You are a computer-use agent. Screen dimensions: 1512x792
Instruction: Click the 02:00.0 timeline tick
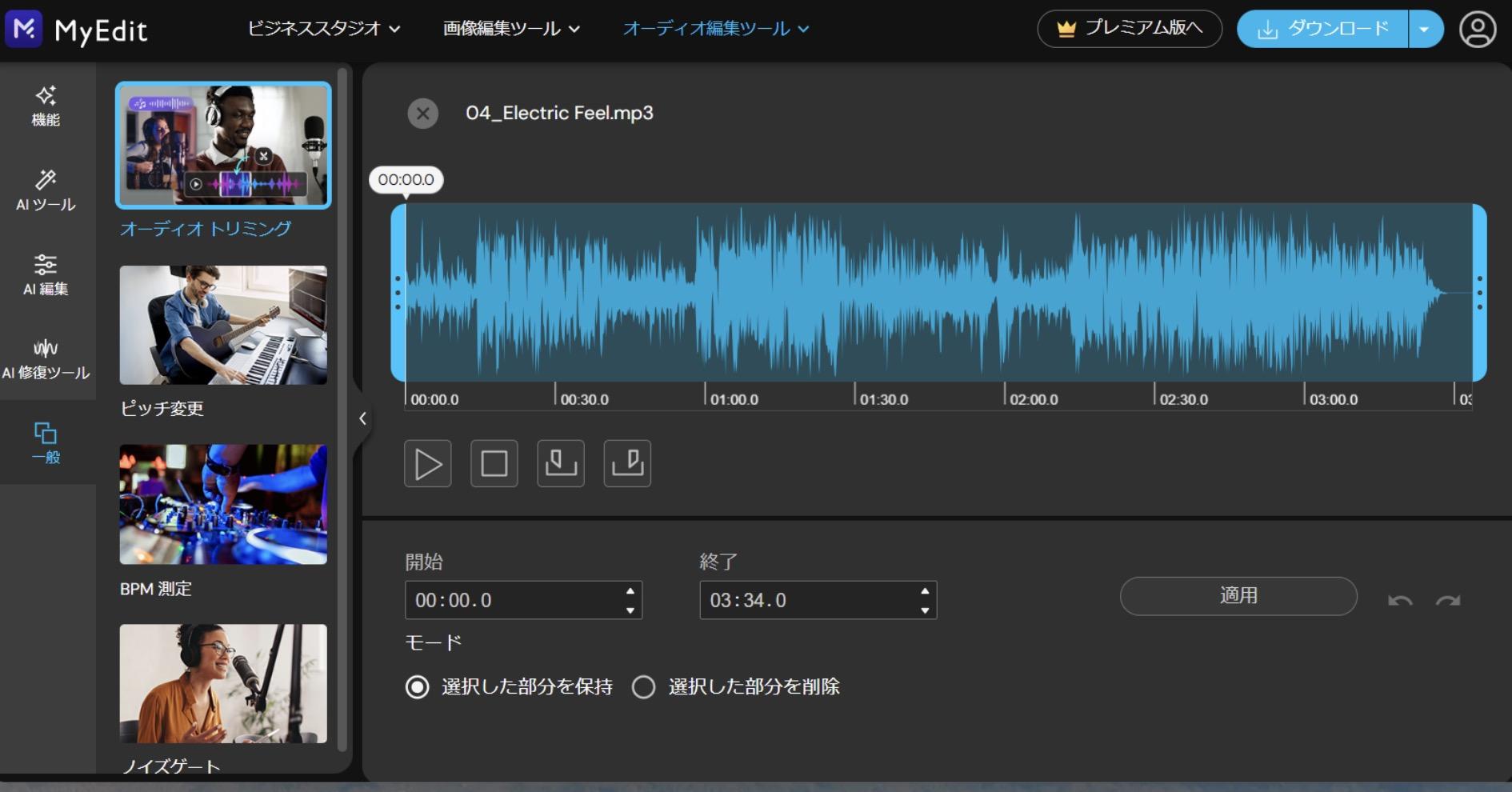1033,398
